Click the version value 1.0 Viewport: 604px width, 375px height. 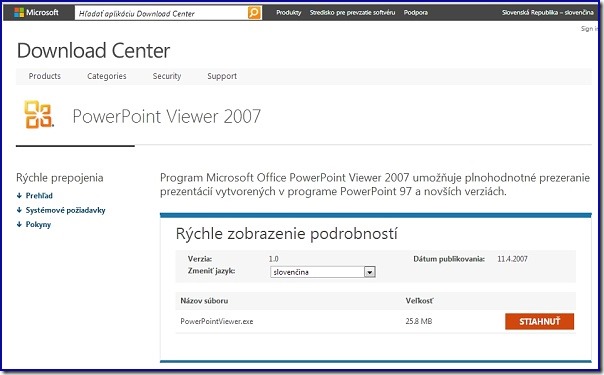pos(273,259)
